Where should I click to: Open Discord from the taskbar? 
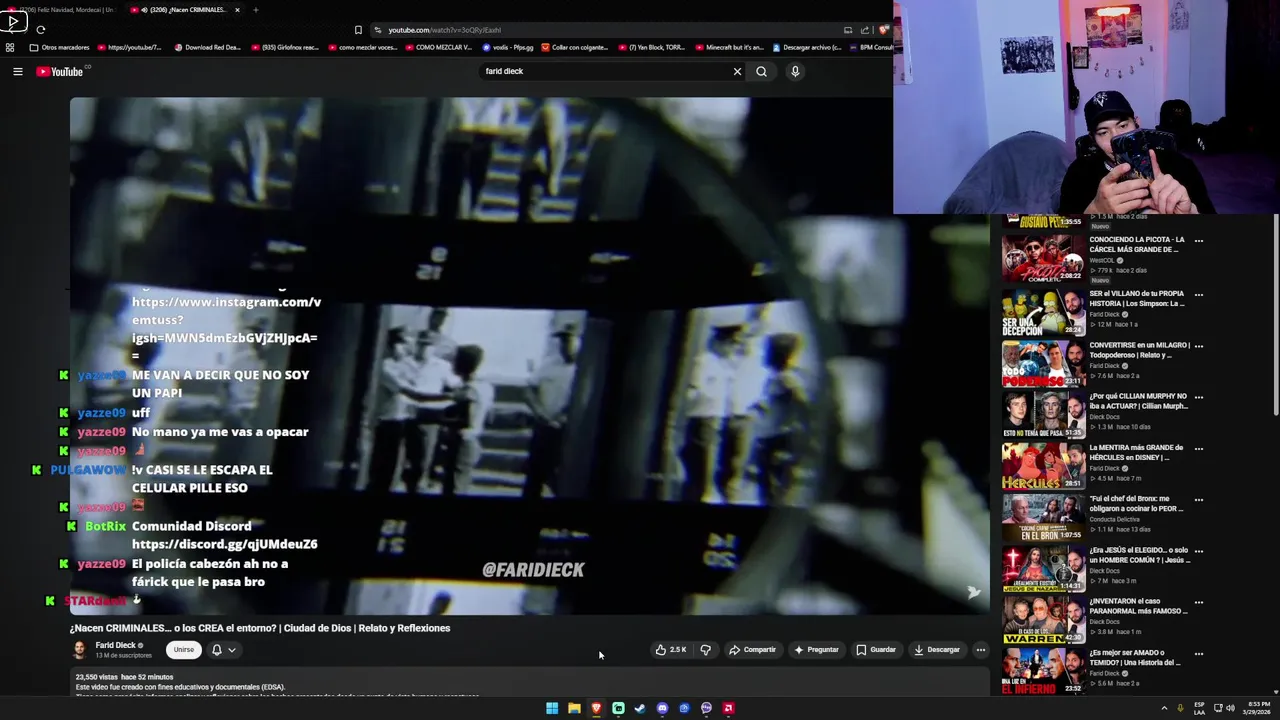coord(662,708)
